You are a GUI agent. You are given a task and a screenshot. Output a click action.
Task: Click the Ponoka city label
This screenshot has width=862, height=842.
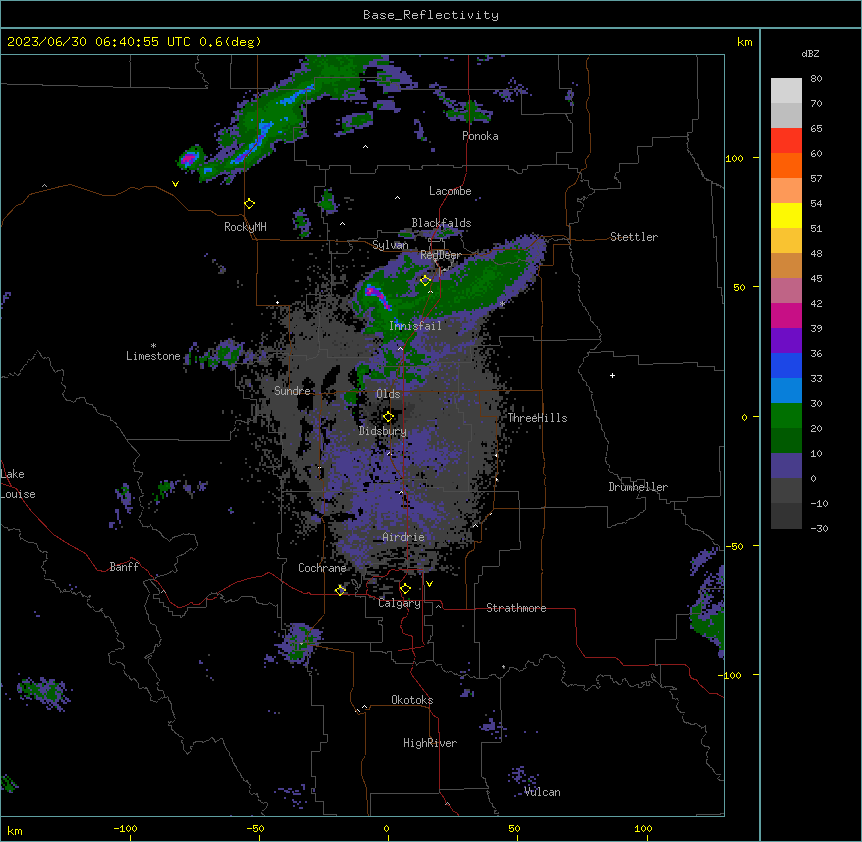click(x=480, y=136)
